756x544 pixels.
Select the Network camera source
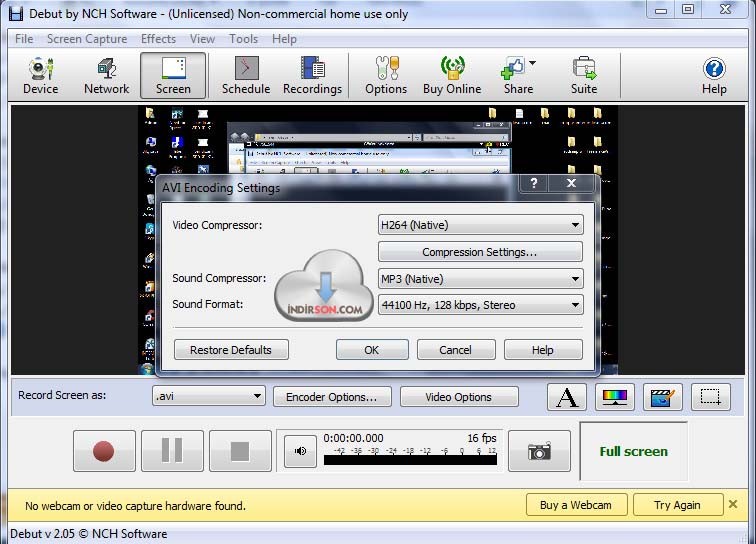tap(106, 76)
